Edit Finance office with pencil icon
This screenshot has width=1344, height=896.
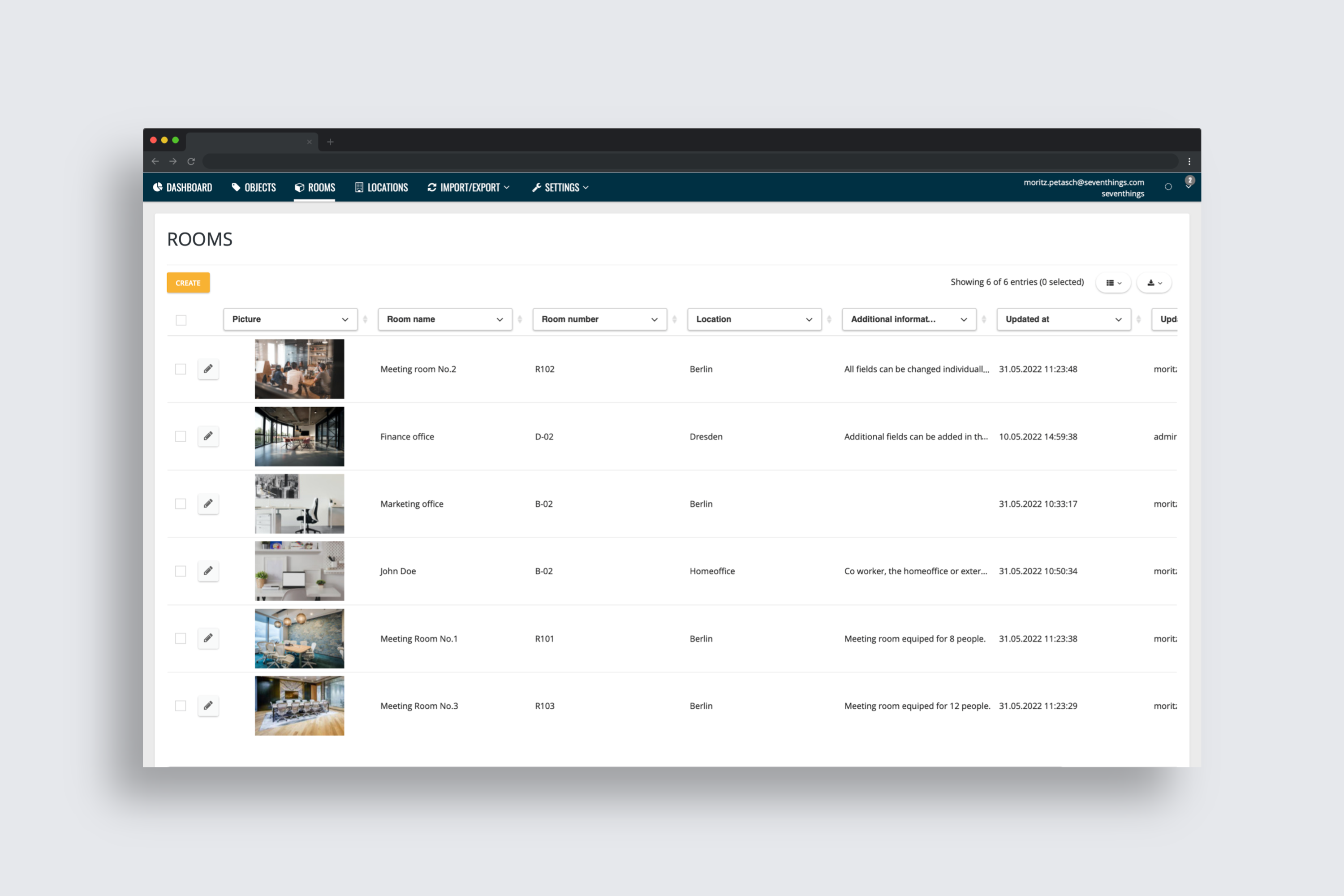point(208,436)
